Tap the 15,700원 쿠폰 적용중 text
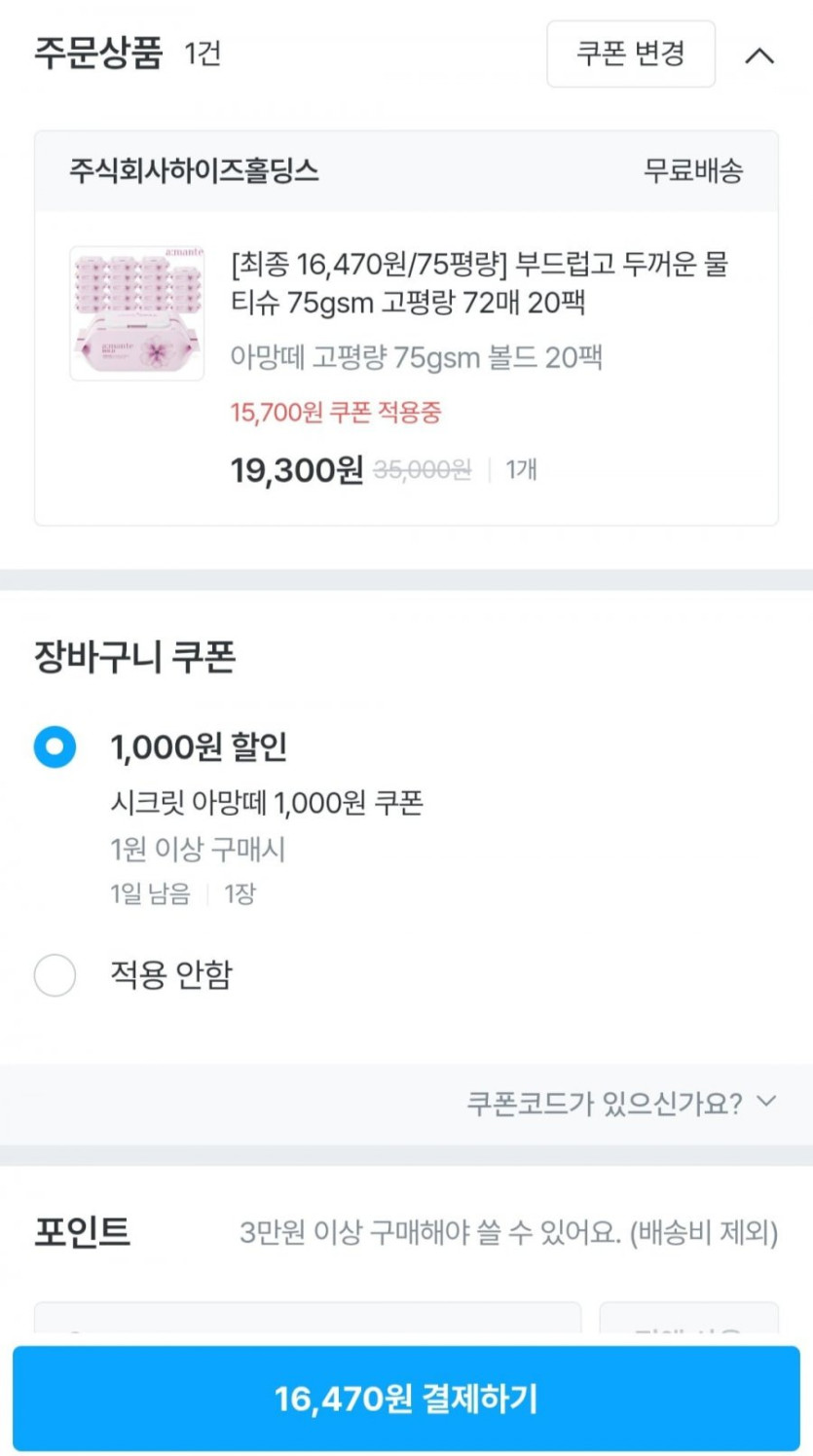Image resolution: width=813 pixels, height=1456 pixels. coord(336,413)
